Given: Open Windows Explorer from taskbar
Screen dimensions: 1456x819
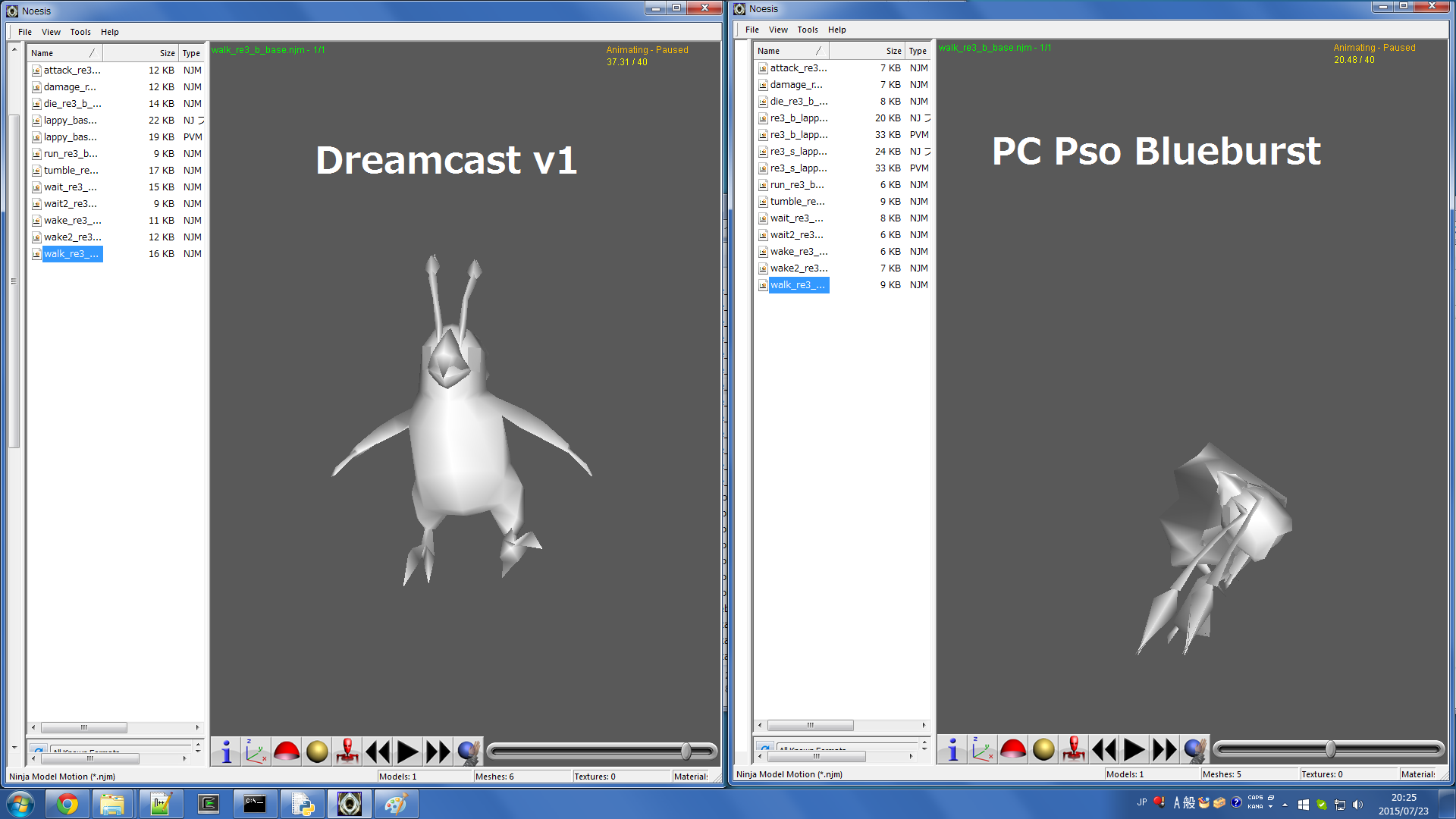Looking at the screenshot, I should pyautogui.click(x=113, y=804).
